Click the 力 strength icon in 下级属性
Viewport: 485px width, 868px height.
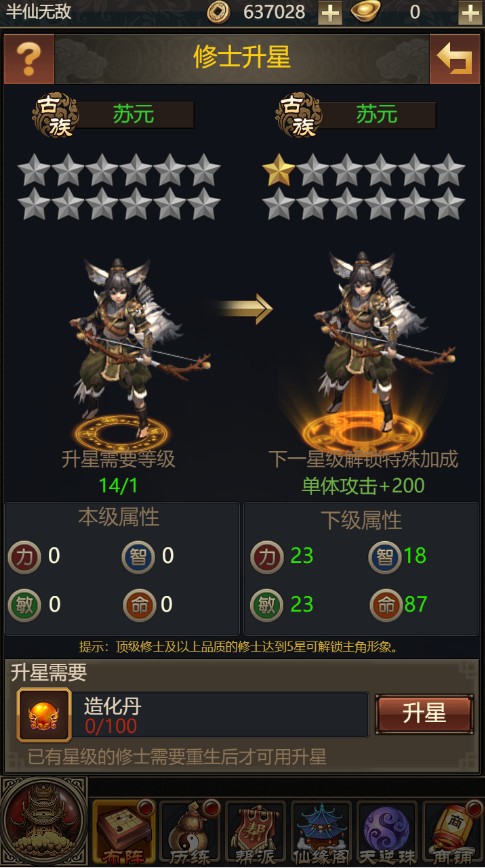[267, 556]
